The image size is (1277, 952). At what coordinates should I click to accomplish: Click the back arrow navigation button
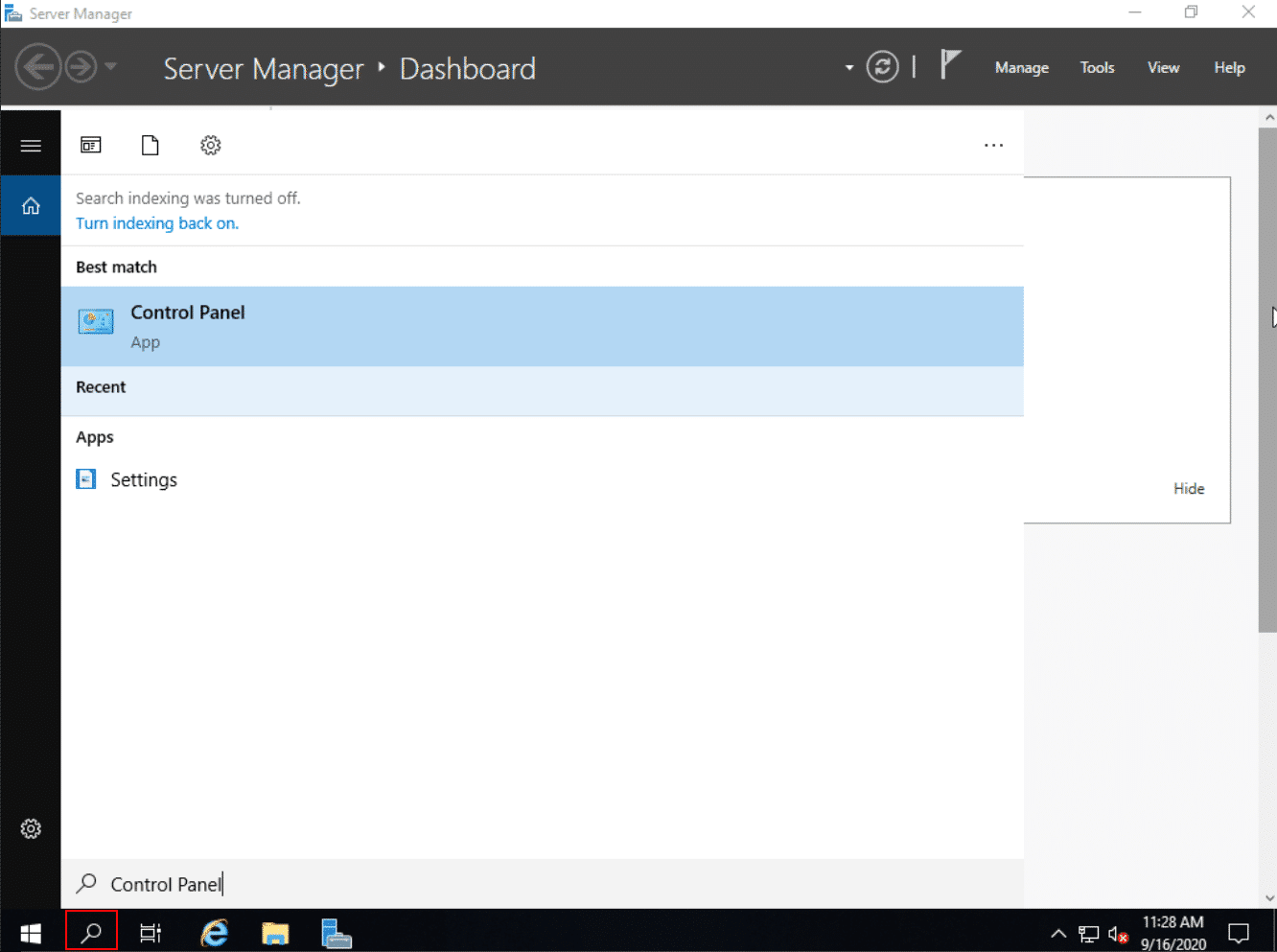click(x=38, y=67)
